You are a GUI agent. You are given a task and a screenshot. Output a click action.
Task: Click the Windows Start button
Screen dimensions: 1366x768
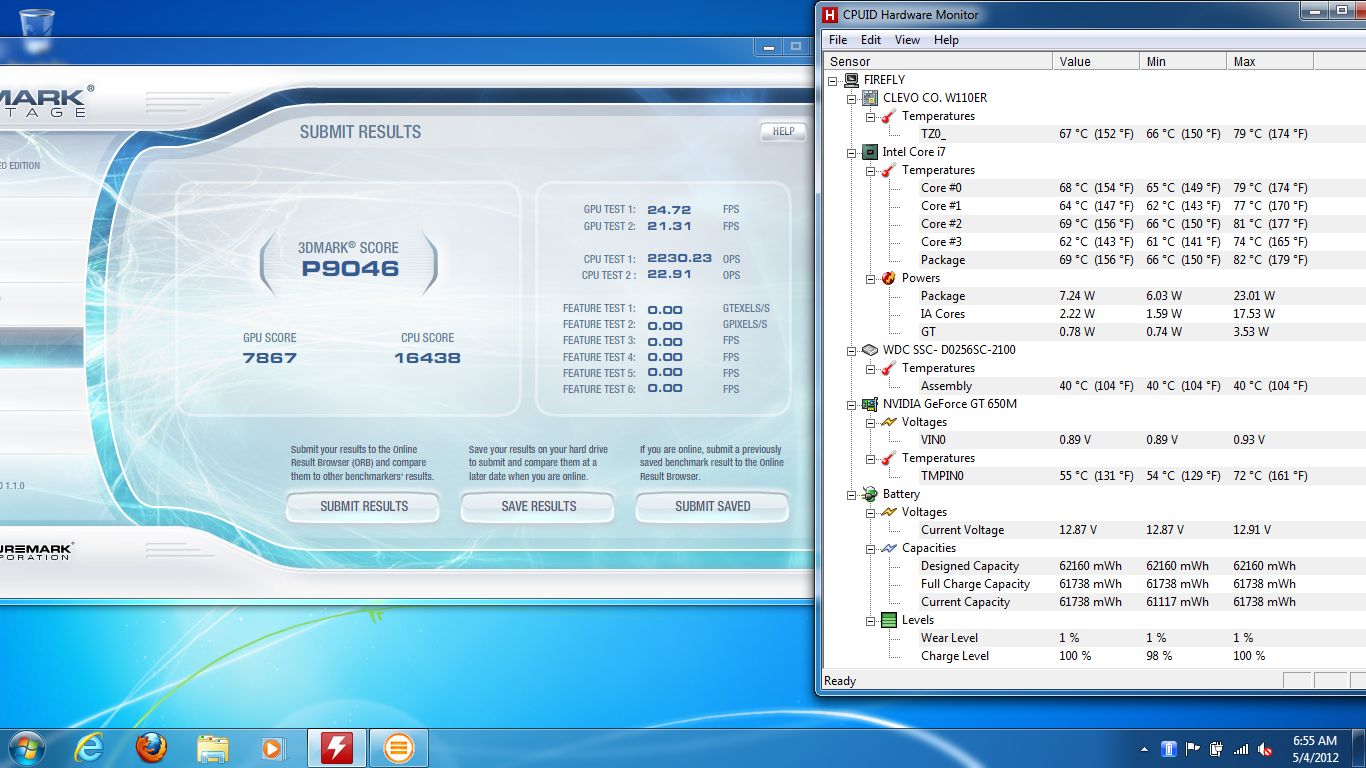point(26,748)
